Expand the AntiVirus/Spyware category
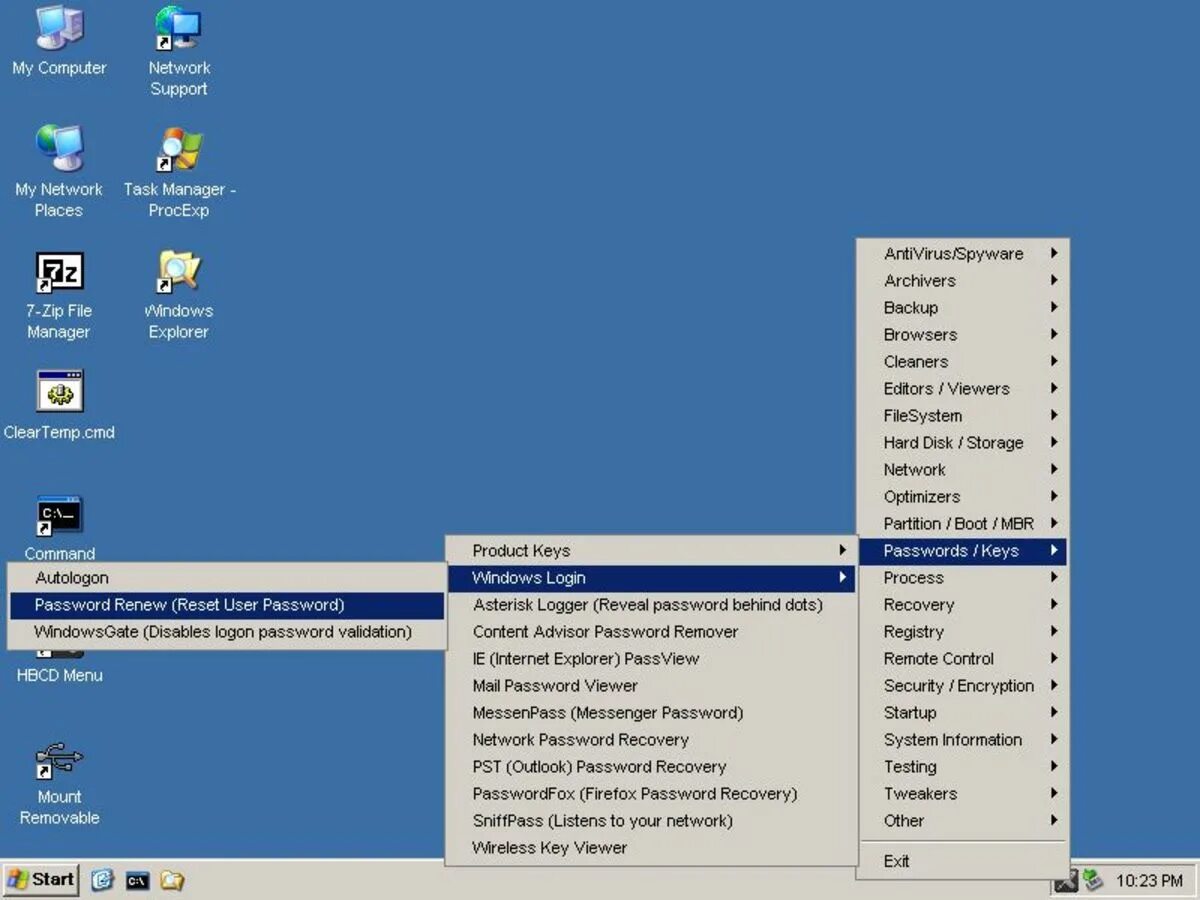The height and width of the screenshot is (900, 1200). pyautogui.click(x=962, y=254)
